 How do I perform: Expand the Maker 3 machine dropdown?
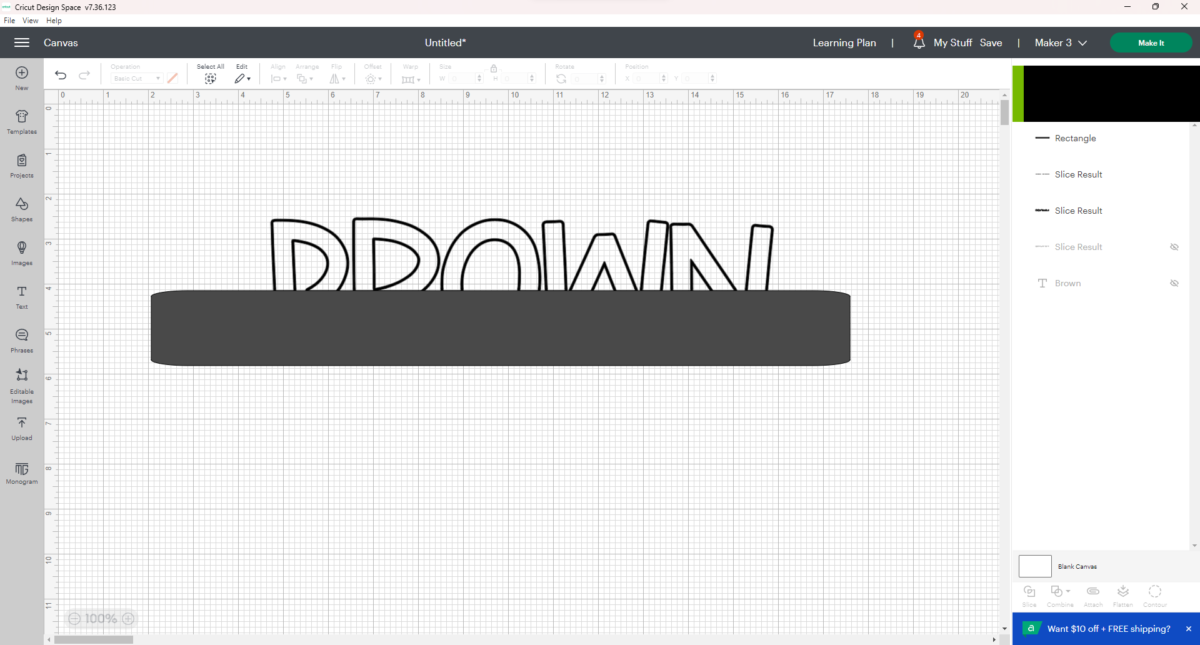(1060, 43)
